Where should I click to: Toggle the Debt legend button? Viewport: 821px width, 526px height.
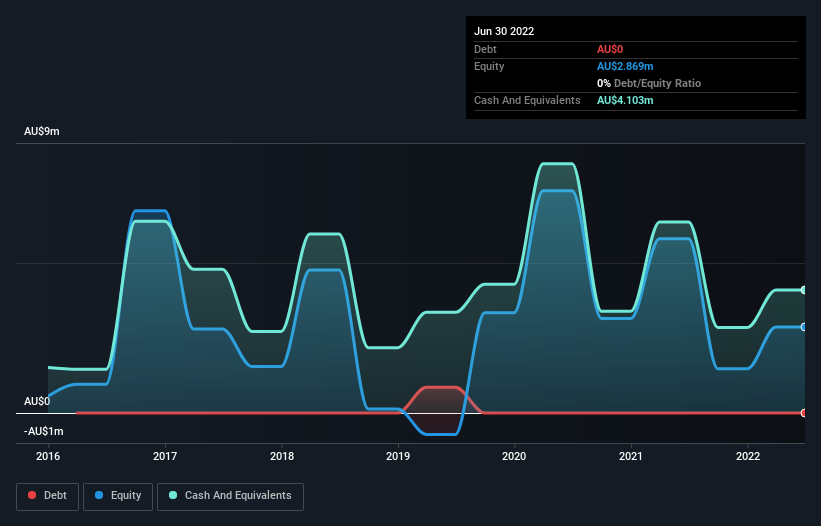tap(47, 496)
